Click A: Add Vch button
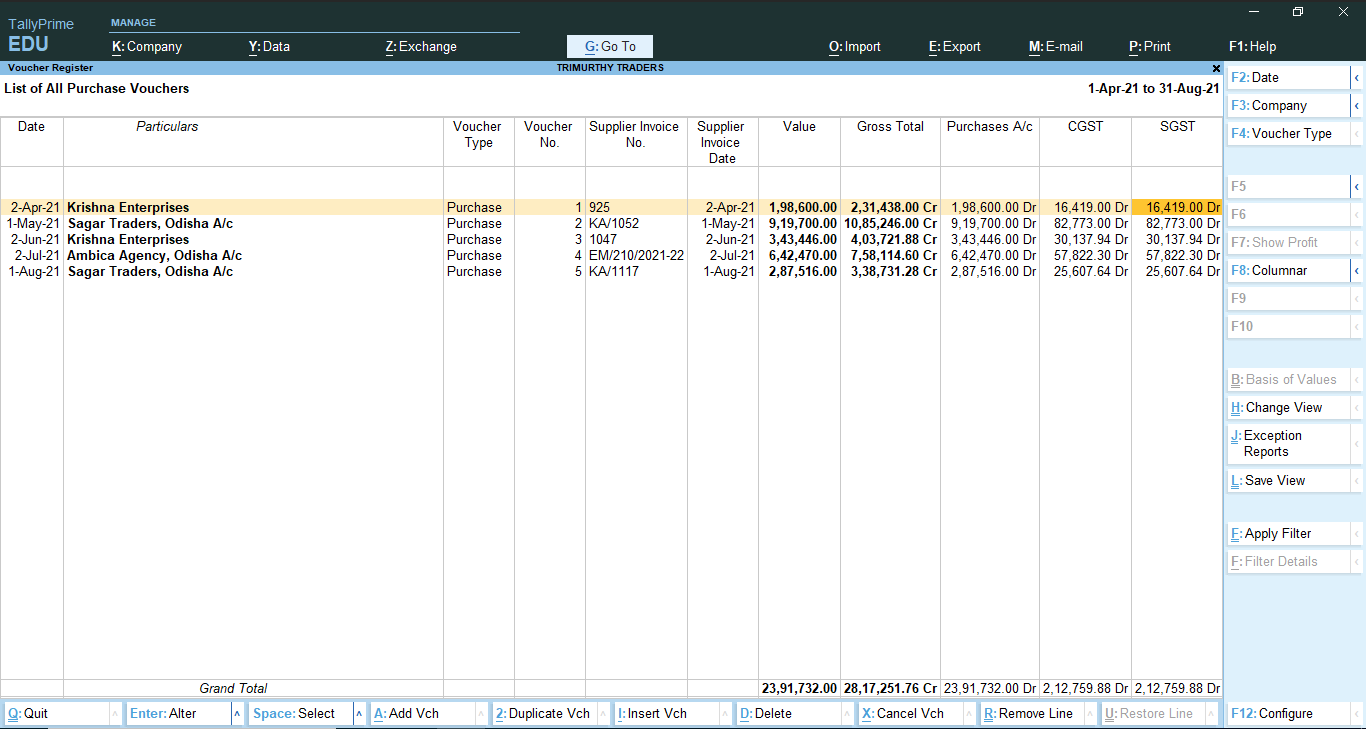The width and height of the screenshot is (1366, 729). coord(422,713)
